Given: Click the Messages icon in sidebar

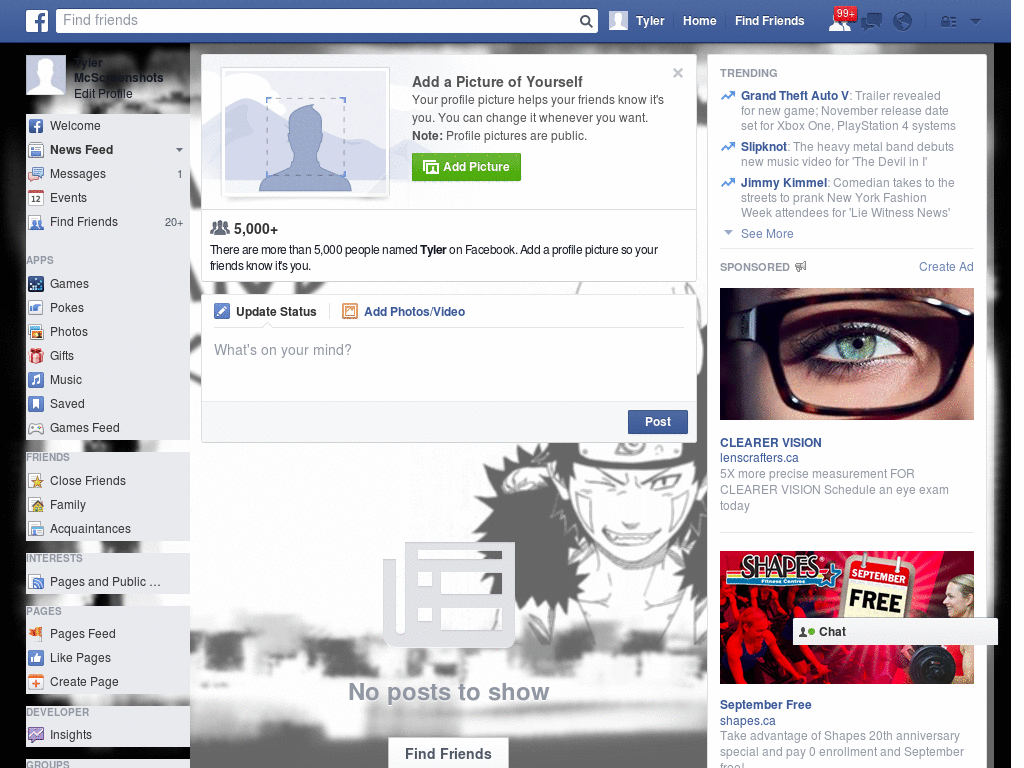Looking at the screenshot, I should (x=36, y=174).
